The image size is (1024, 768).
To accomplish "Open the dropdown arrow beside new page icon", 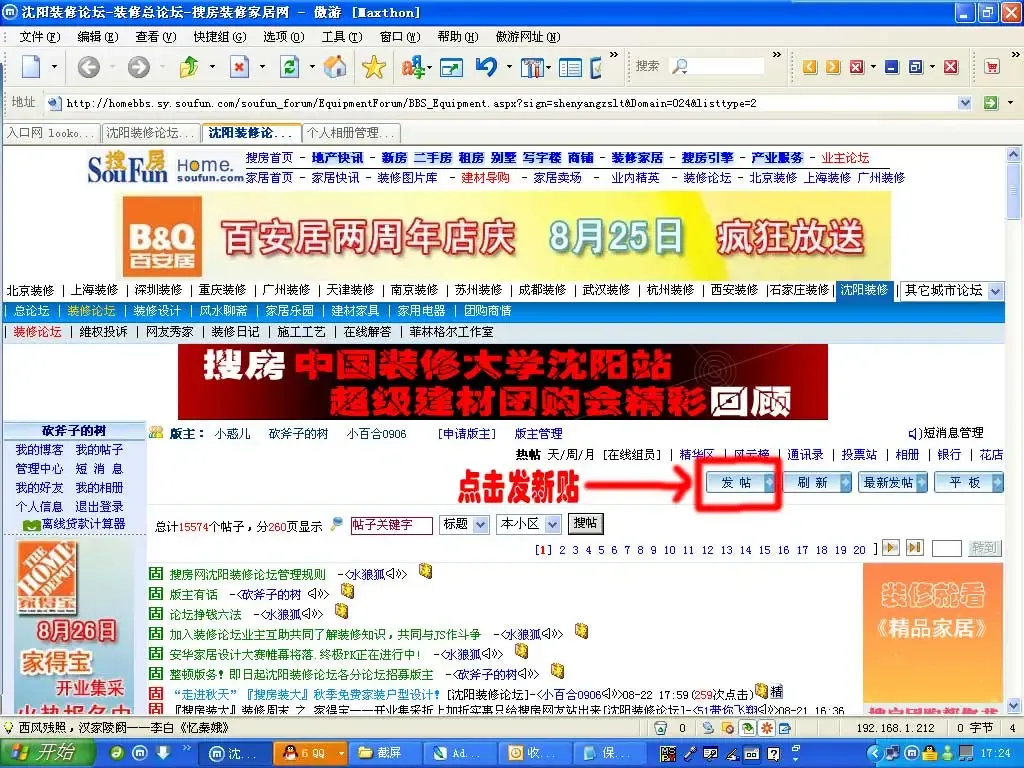I will click(x=54, y=67).
